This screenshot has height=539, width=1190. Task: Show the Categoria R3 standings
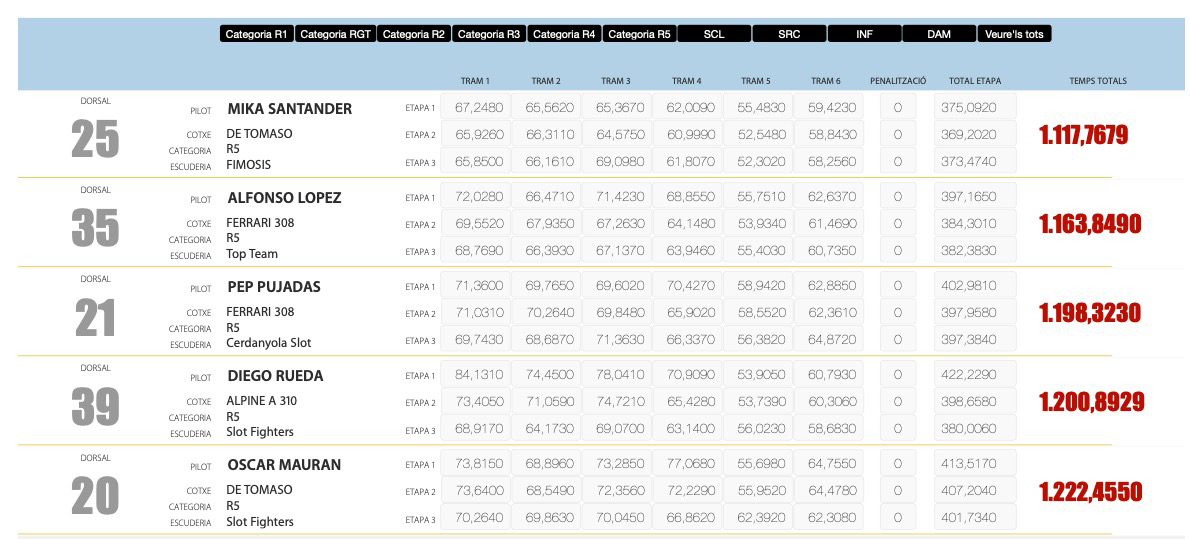[488, 34]
